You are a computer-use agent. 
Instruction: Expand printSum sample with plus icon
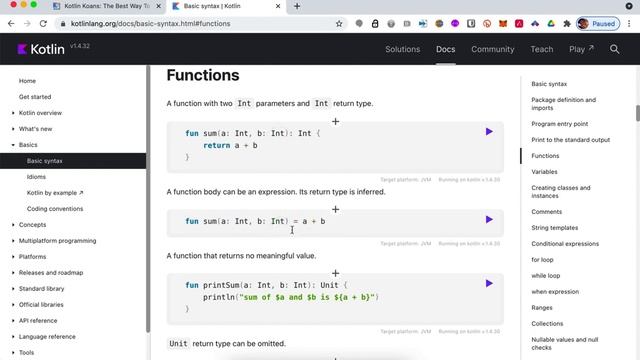tap(336, 273)
